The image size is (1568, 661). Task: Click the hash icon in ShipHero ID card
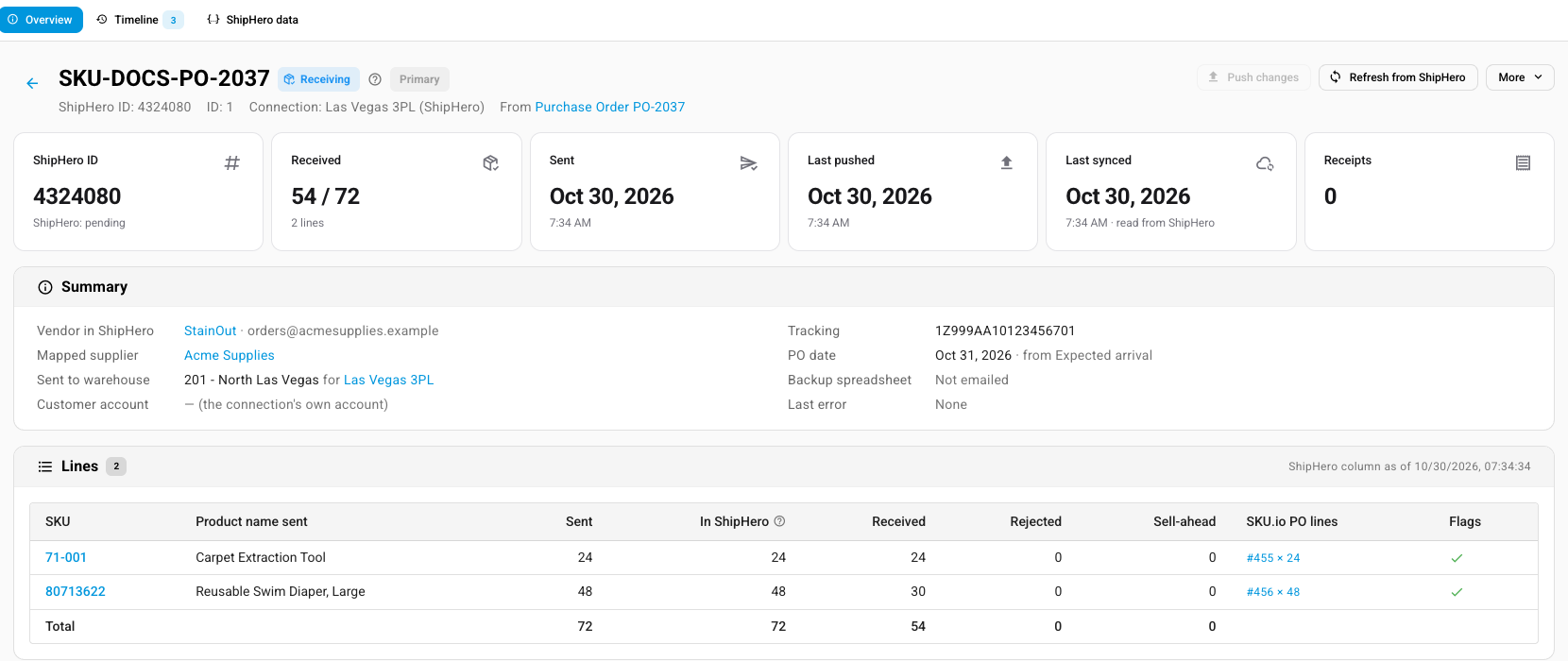tap(232, 163)
